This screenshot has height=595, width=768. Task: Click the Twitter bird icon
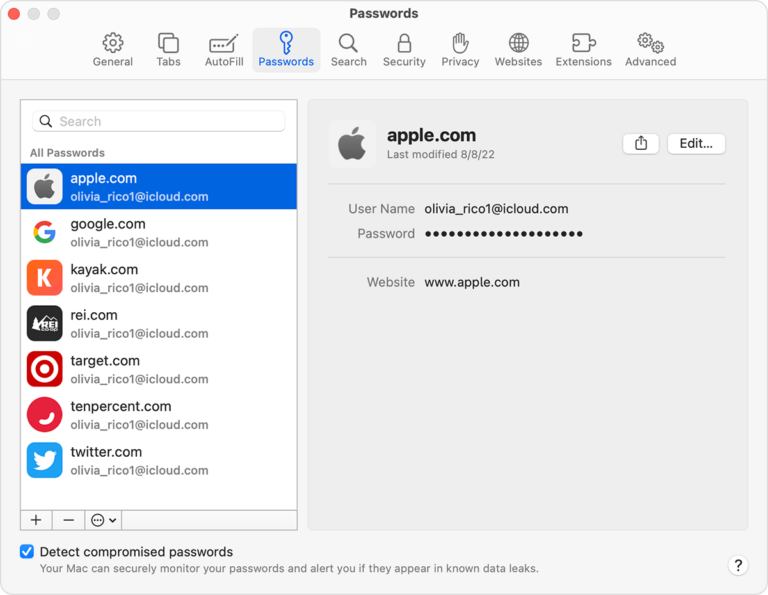pos(45,460)
